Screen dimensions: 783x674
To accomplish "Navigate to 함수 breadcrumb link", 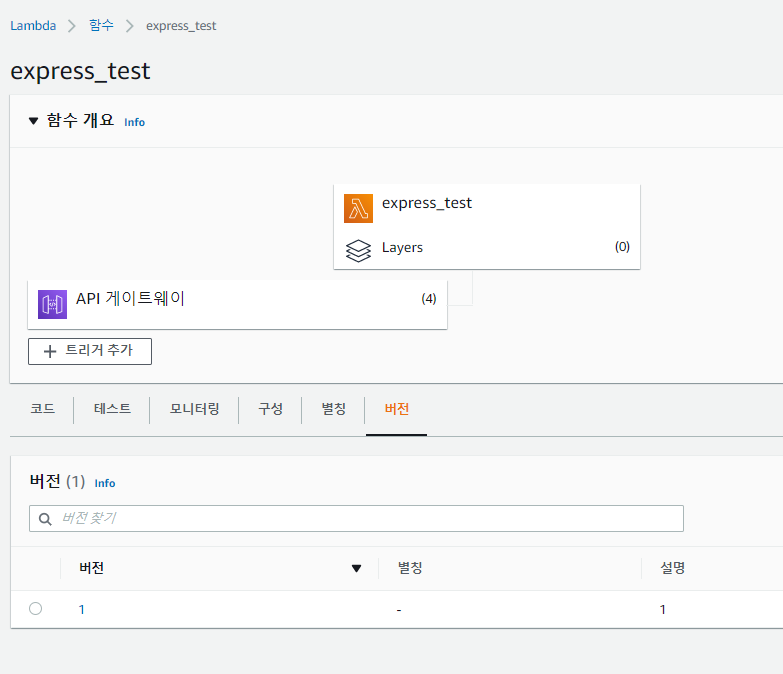I will (101, 25).
